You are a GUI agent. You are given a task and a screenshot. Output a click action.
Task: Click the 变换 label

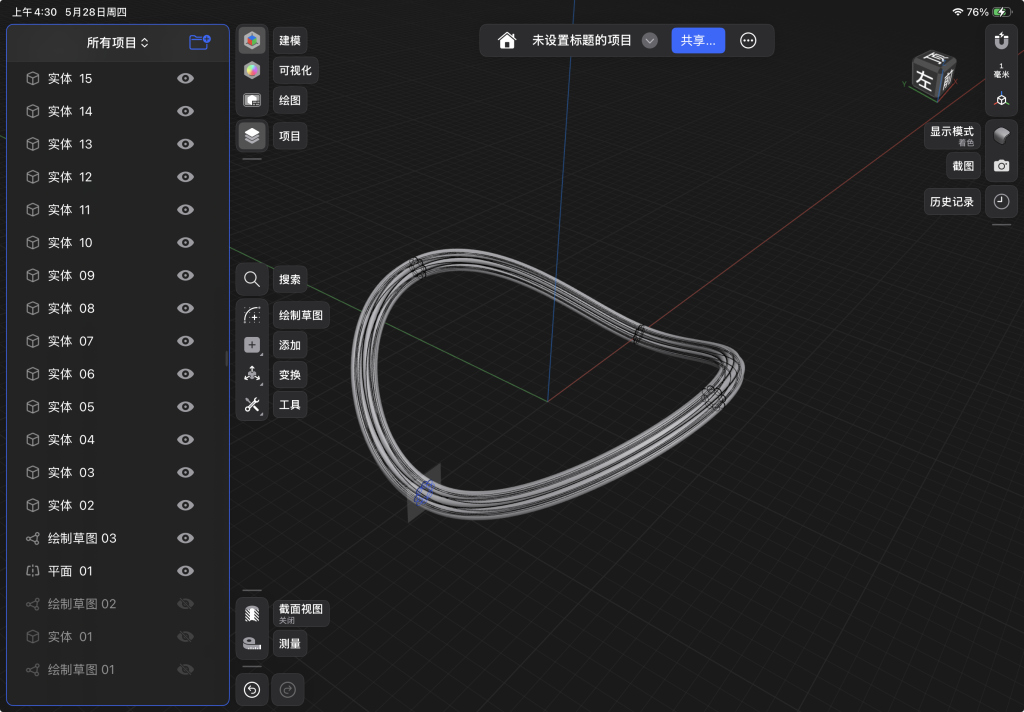point(290,374)
